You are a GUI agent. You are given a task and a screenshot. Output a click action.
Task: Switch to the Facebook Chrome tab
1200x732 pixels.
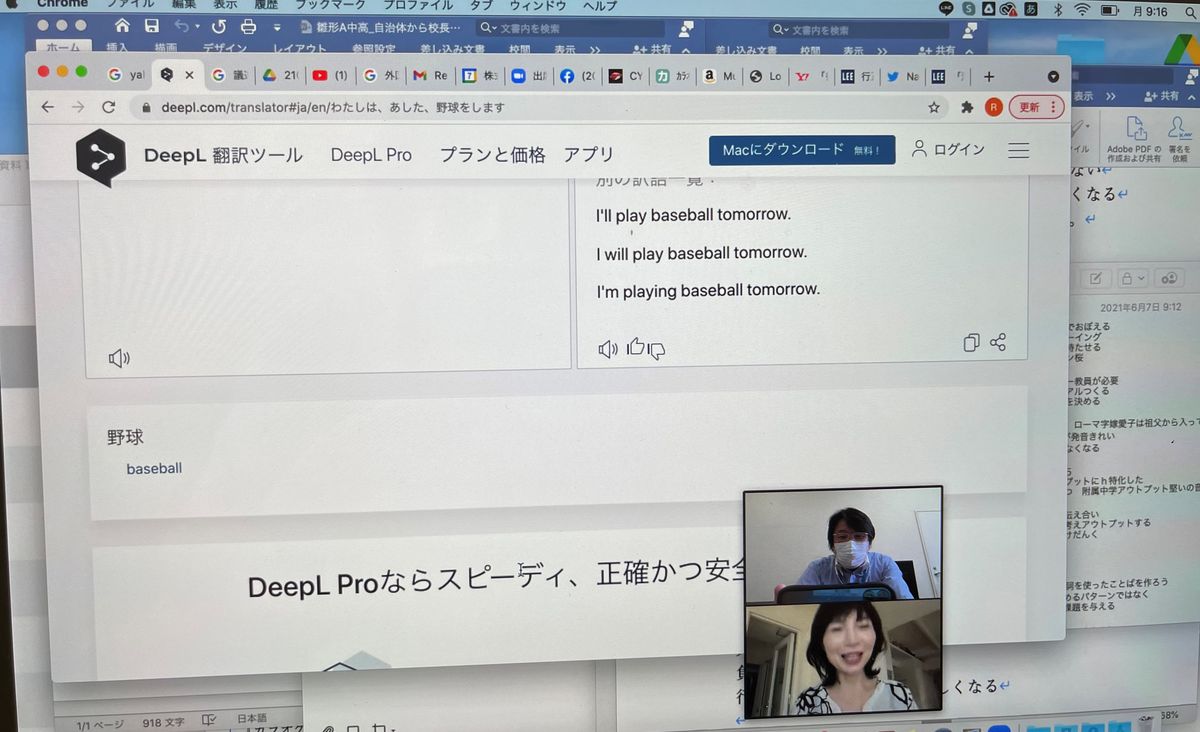579,76
